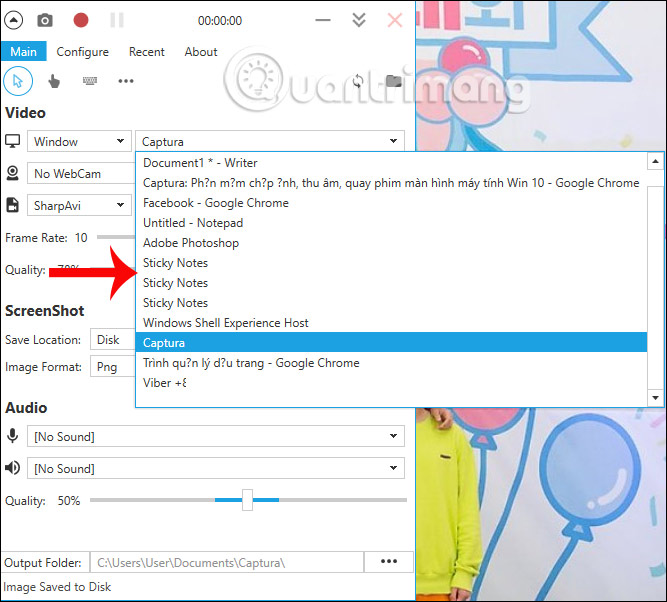
Task: Start recording with the red record button
Action: [80, 20]
